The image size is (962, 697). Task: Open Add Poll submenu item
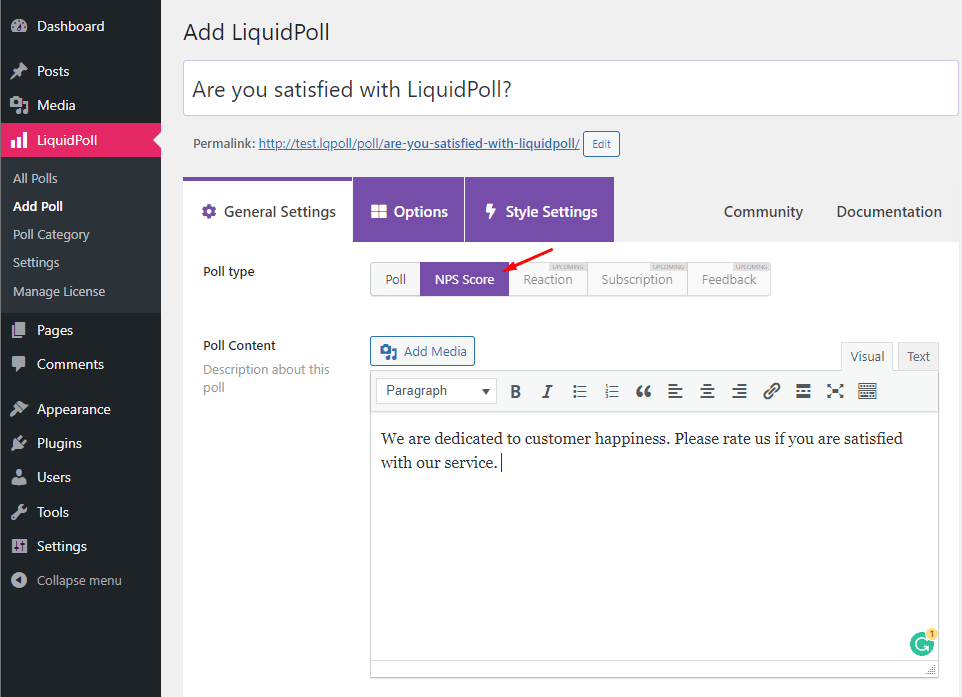38,207
